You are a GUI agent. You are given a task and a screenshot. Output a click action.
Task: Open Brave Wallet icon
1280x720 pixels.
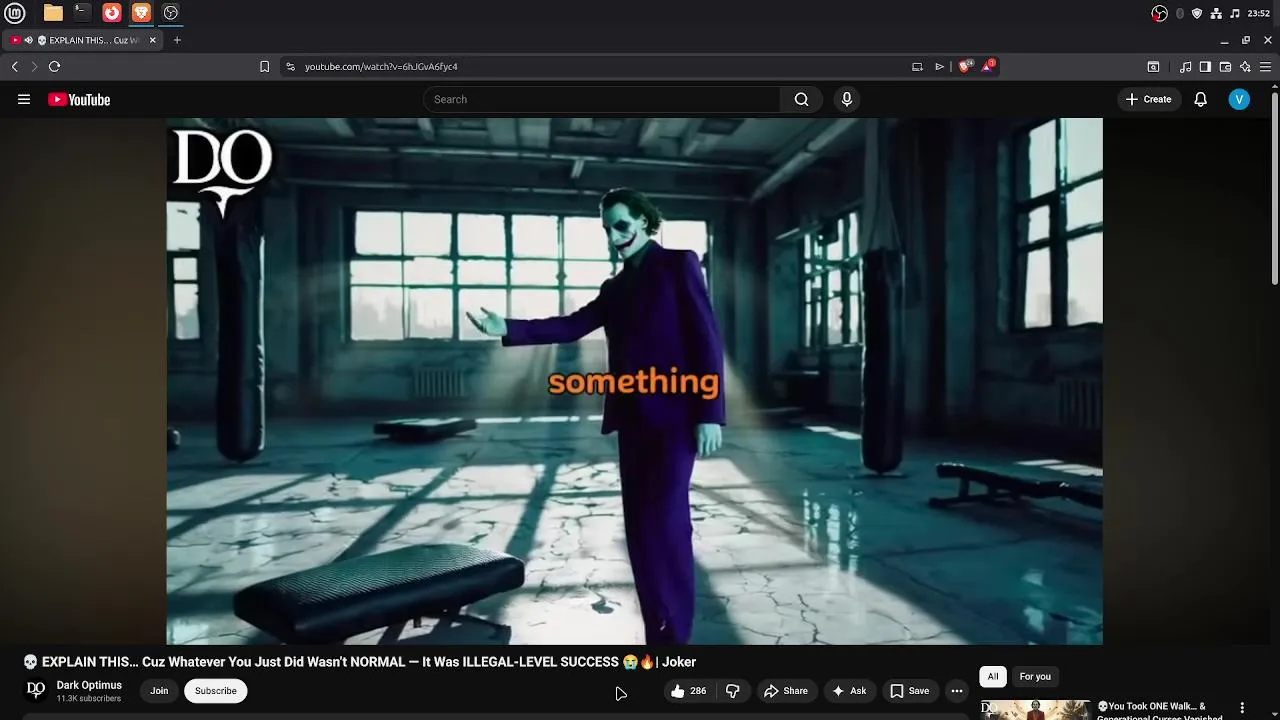(x=1226, y=66)
